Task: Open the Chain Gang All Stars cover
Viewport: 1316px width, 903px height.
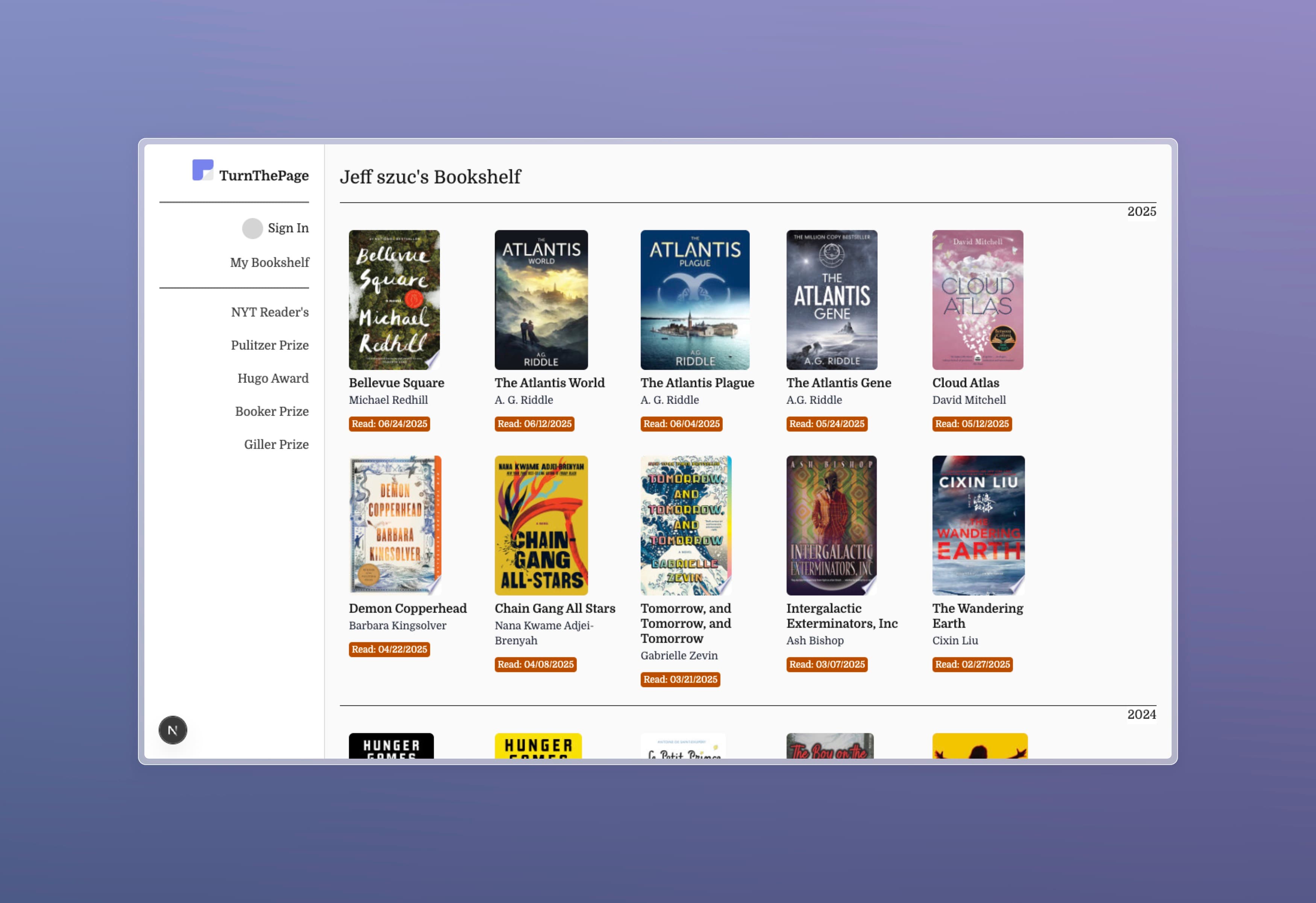Action: (x=541, y=525)
